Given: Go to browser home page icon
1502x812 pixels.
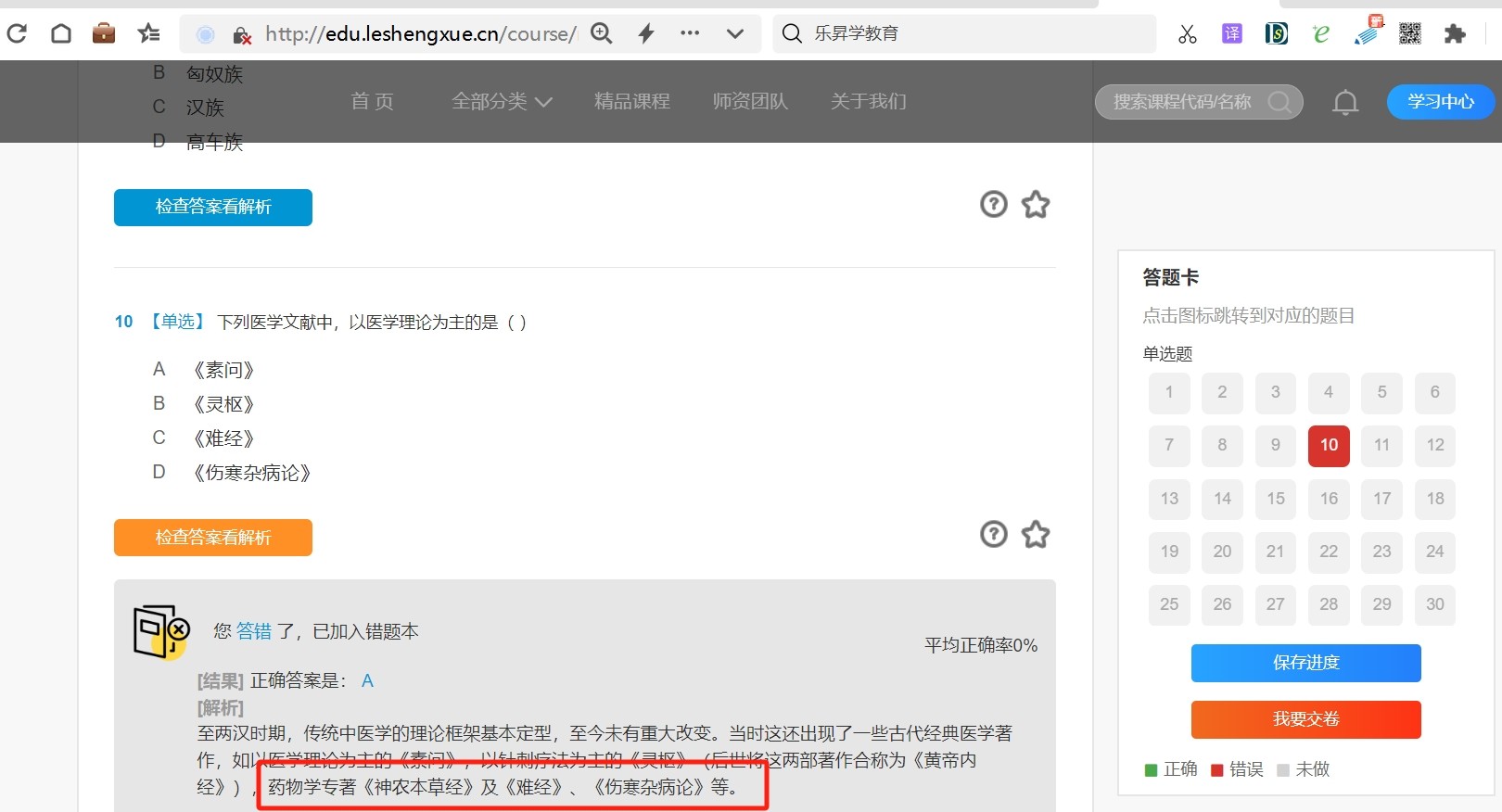Looking at the screenshot, I should click(x=61, y=34).
